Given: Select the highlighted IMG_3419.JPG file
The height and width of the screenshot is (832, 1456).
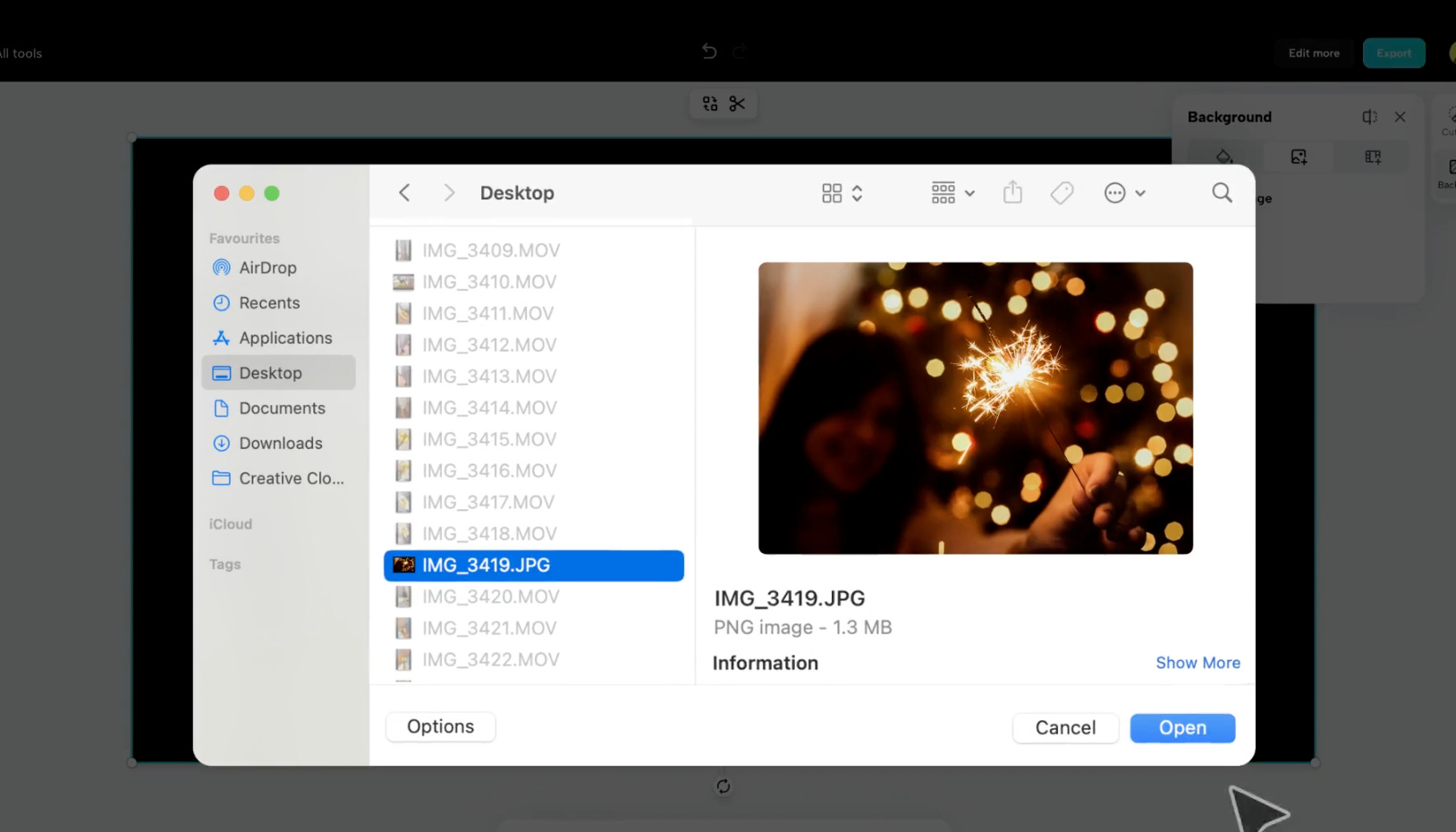Looking at the screenshot, I should point(534,565).
